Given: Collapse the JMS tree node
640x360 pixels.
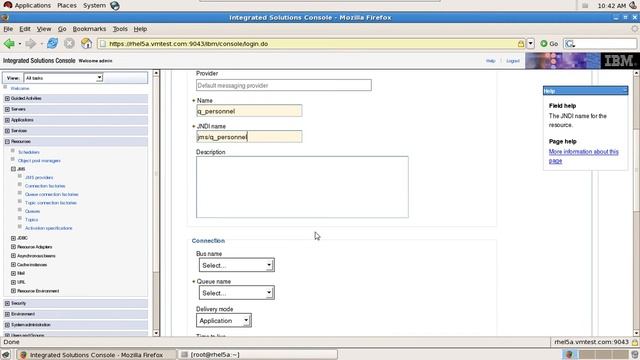Looking at the screenshot, I should click(x=13, y=169).
